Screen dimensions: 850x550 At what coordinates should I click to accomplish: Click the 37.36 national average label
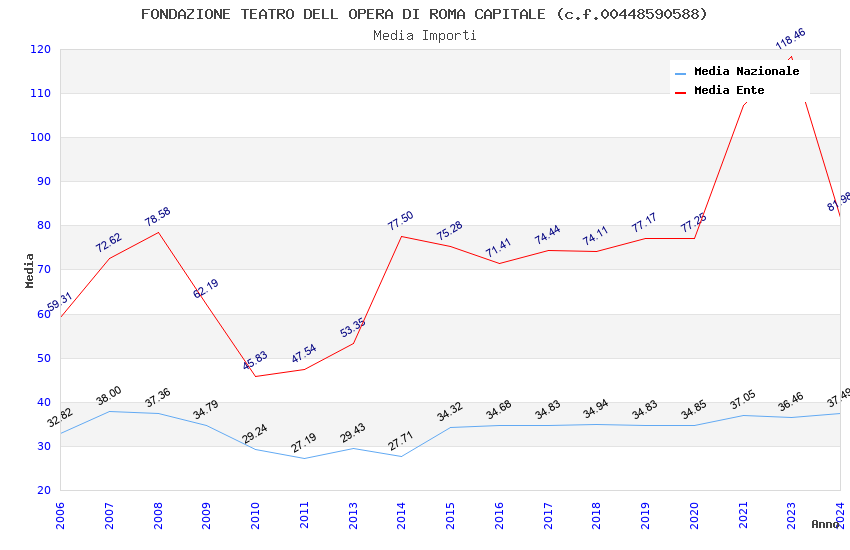point(158,398)
